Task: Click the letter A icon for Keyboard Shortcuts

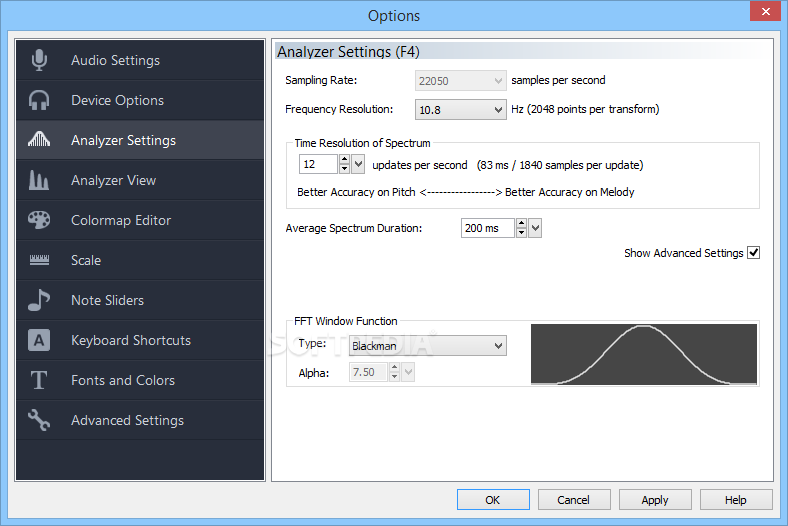Action: [39, 340]
